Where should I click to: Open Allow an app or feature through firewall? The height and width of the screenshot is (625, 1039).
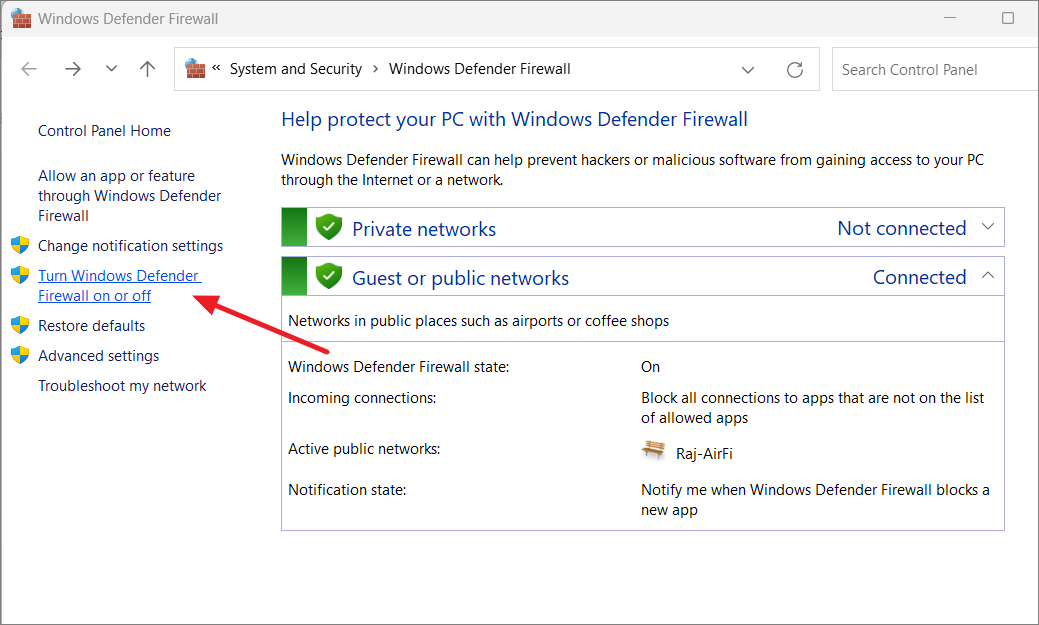click(x=129, y=196)
